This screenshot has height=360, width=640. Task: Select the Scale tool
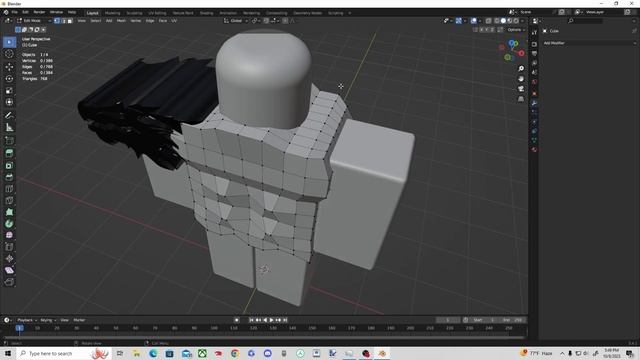click(x=9, y=90)
